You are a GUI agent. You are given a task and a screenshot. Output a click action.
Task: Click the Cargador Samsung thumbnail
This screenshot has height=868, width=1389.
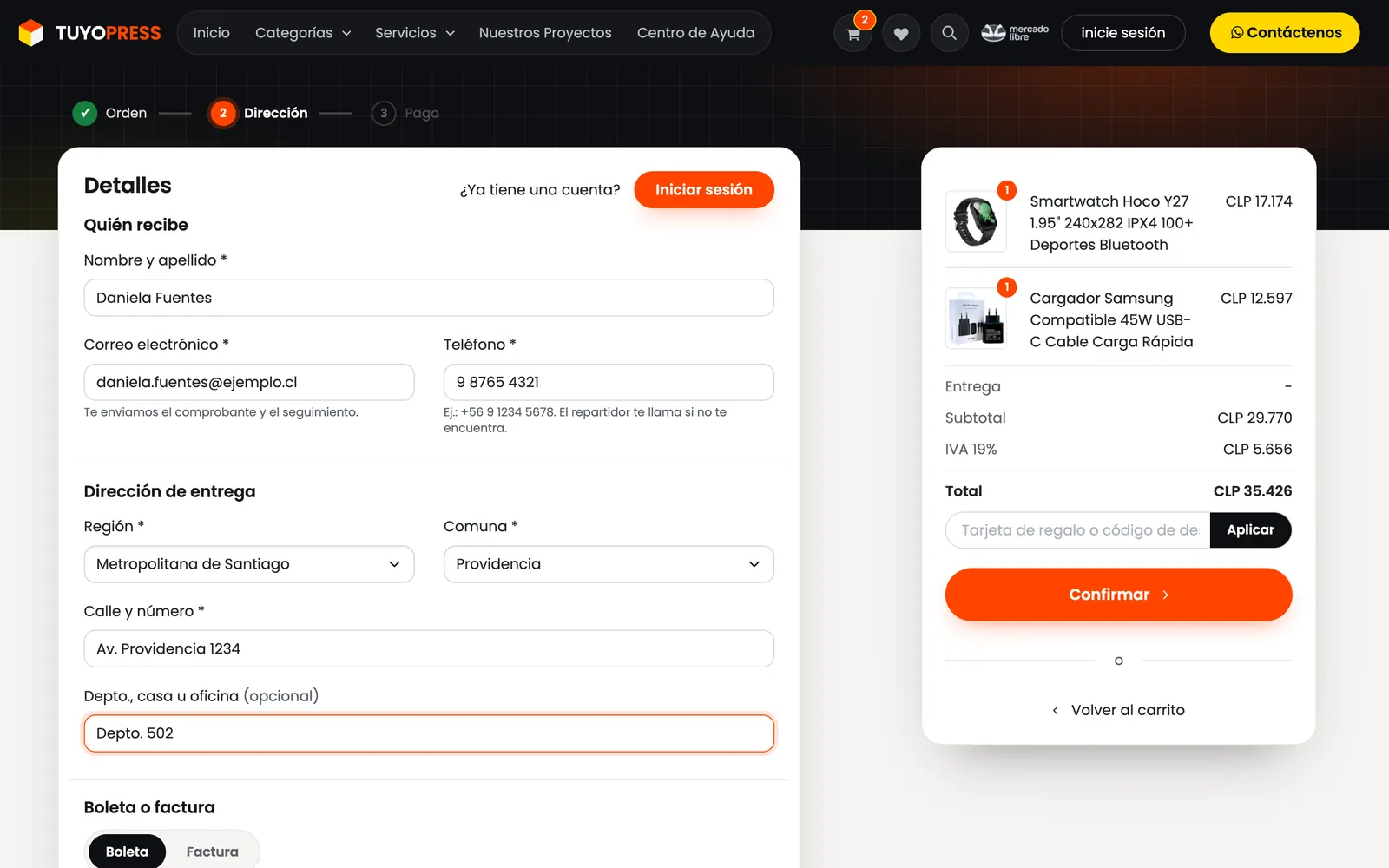[x=976, y=319]
